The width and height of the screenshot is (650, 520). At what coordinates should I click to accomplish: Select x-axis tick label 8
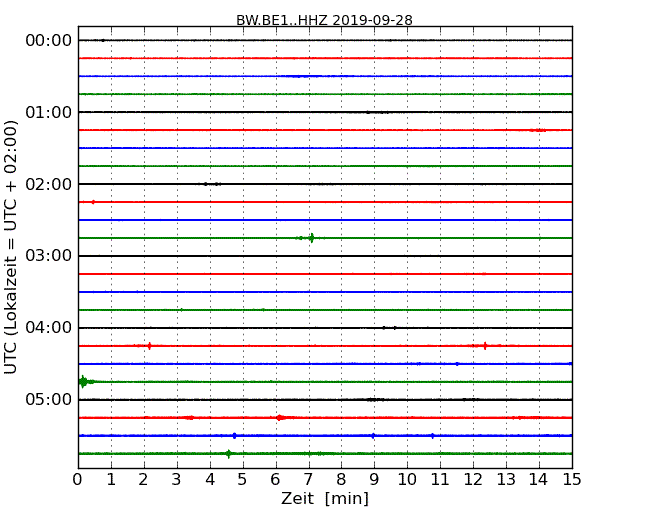341,479
